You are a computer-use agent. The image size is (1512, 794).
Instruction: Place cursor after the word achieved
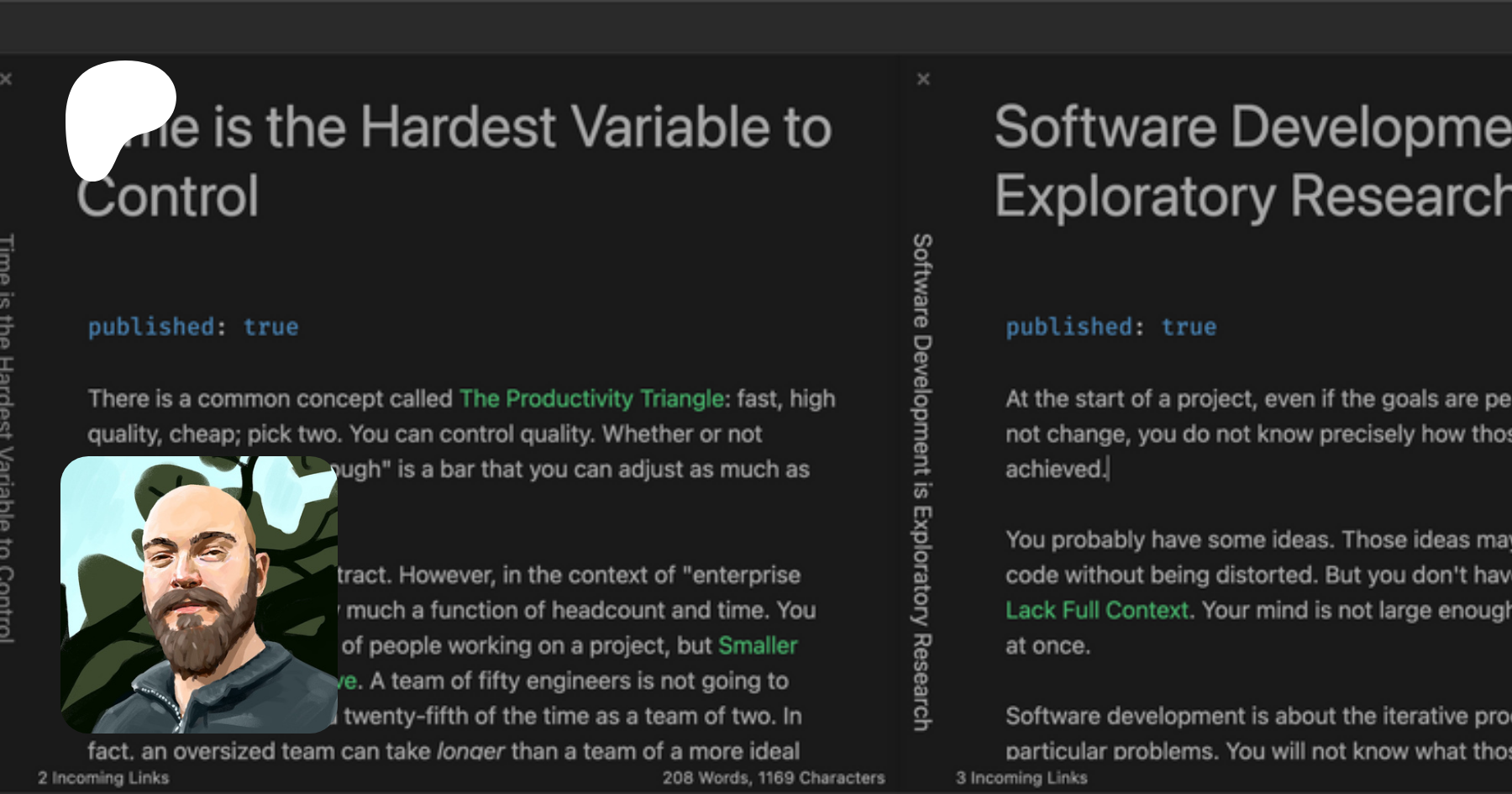(1108, 469)
